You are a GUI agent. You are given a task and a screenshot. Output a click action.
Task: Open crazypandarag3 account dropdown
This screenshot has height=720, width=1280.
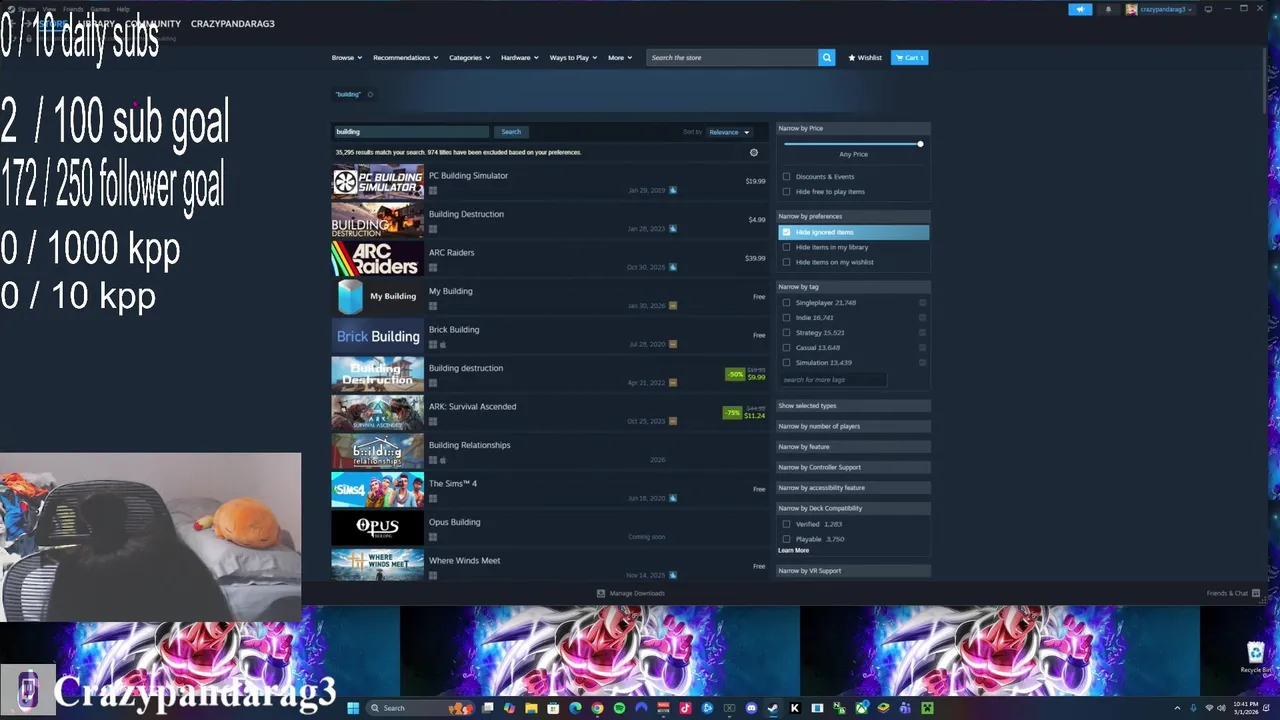[1160, 9]
